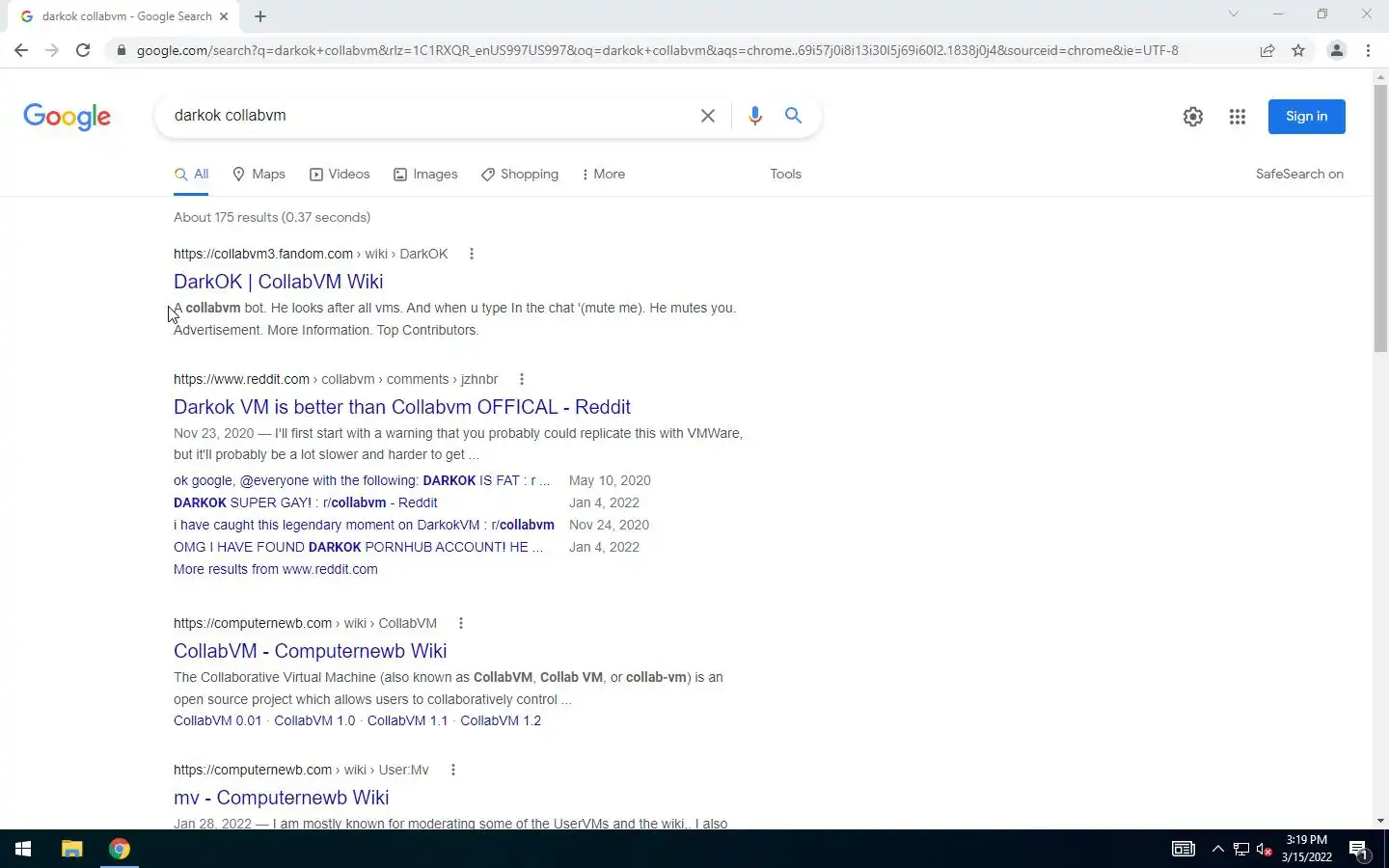This screenshot has height=868, width=1389.
Task: Click the page vertical scrollbar thumb
Action: pyautogui.click(x=1380, y=217)
